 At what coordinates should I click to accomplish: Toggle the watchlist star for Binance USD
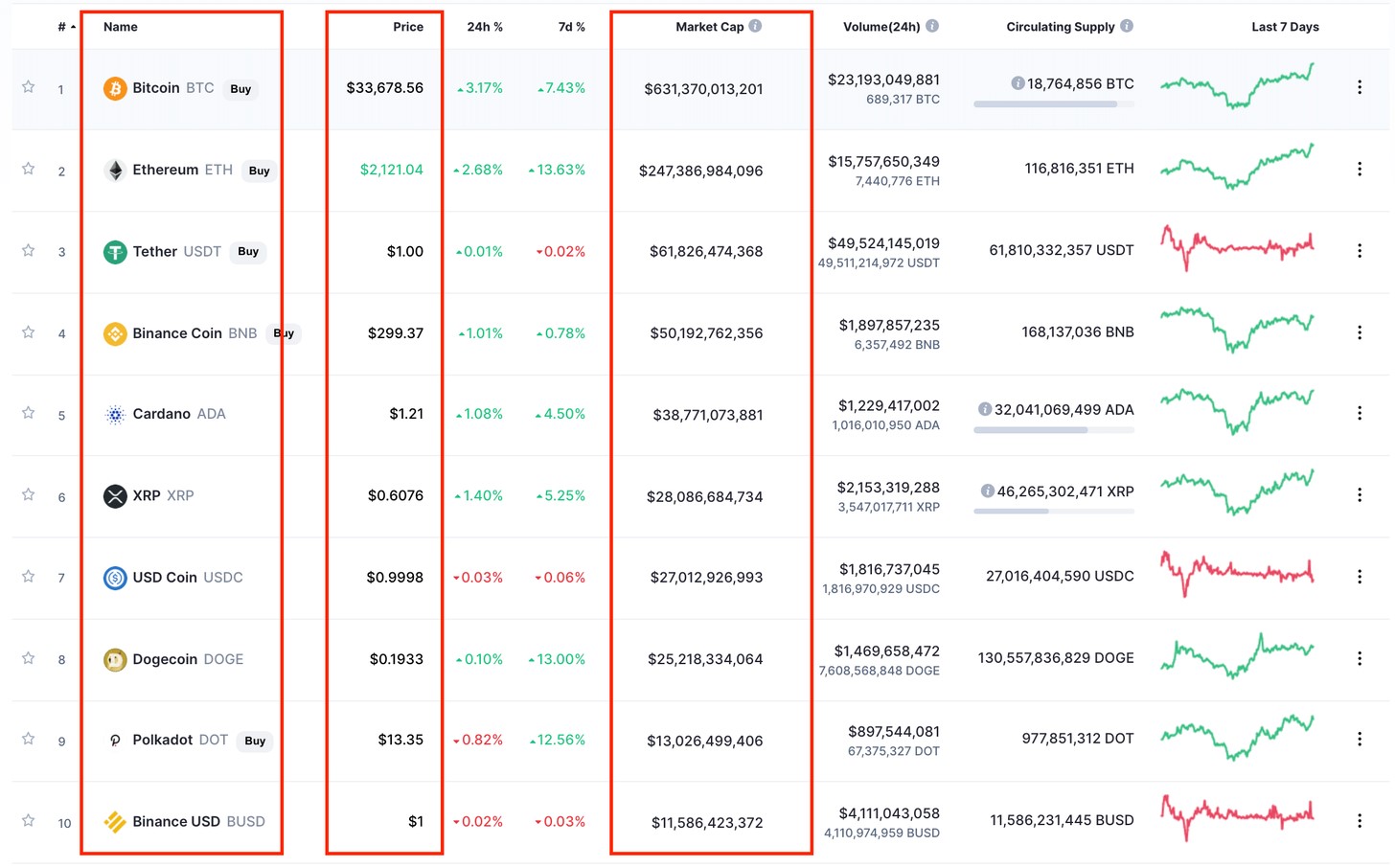pos(29,820)
